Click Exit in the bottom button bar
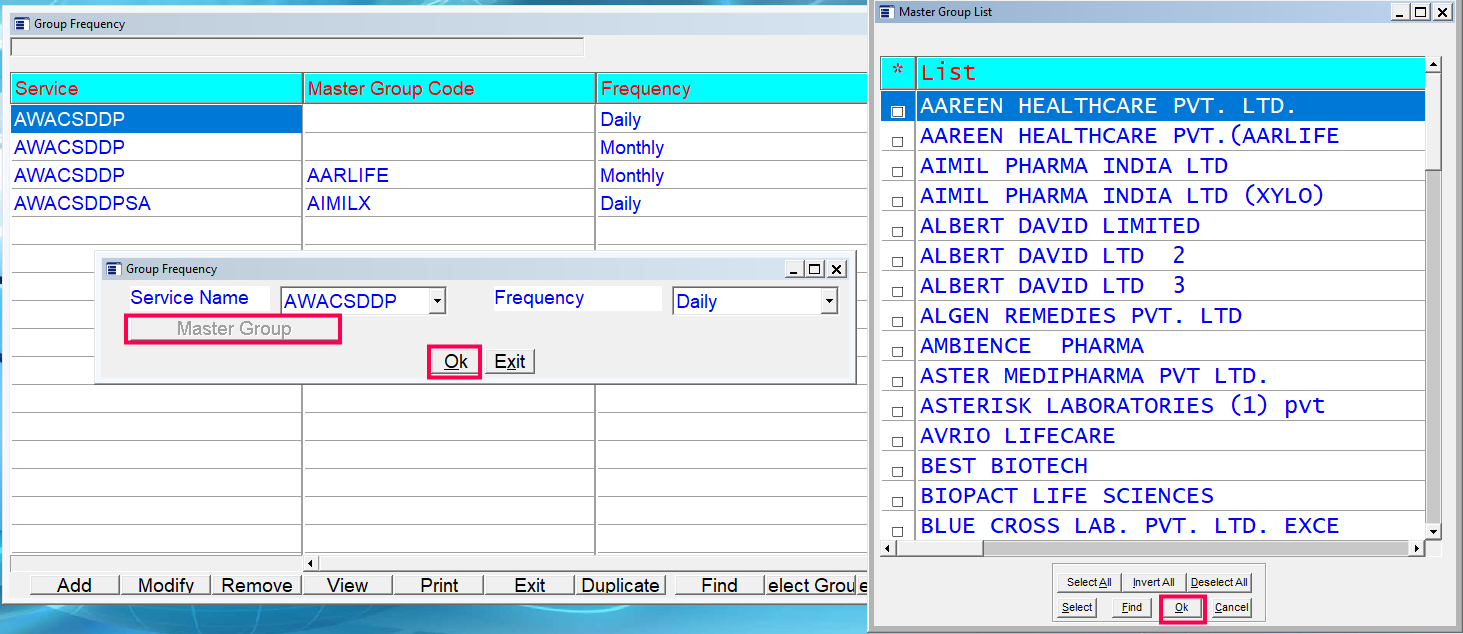 tap(530, 585)
